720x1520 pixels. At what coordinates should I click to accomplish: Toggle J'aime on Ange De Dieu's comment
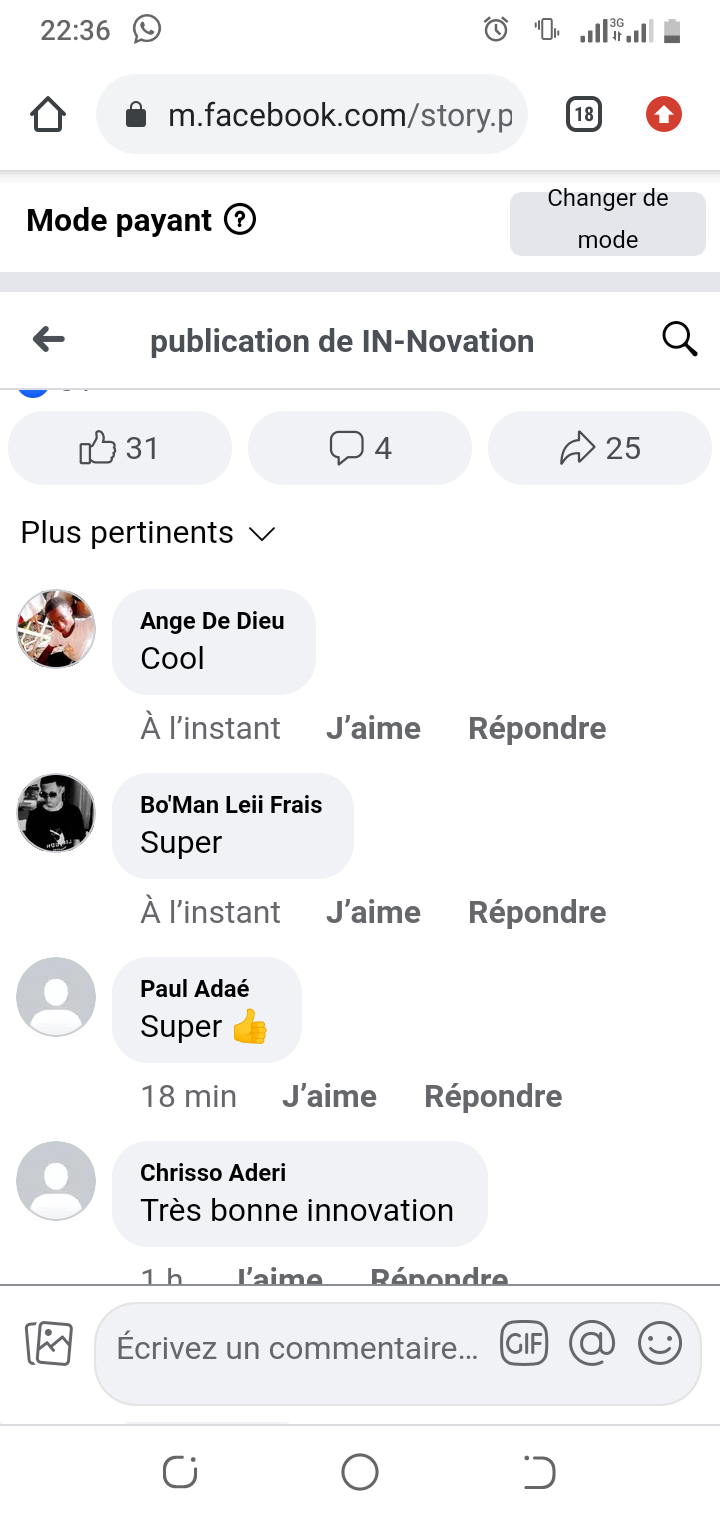[x=373, y=728]
